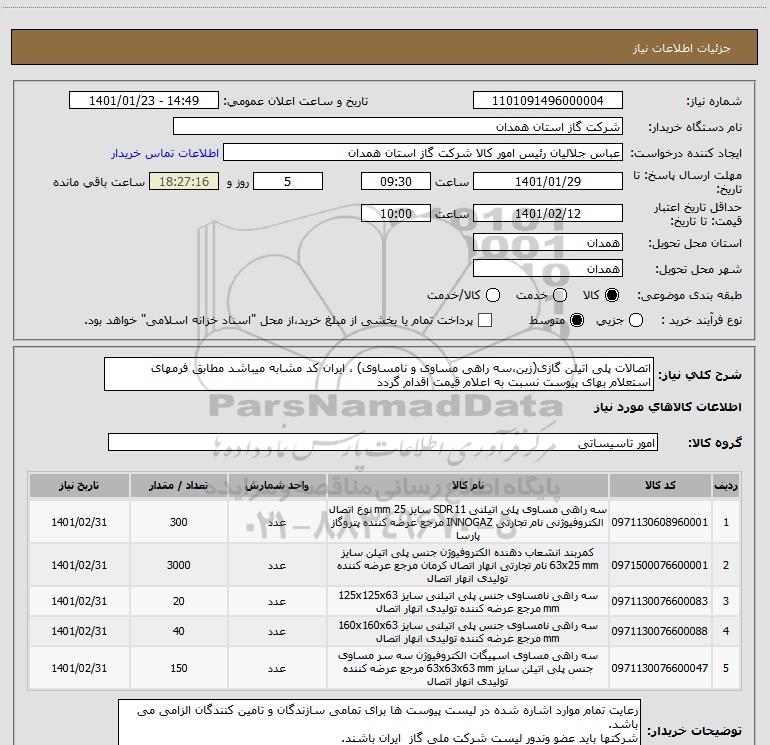Choose the متوسط purchase process option
The height and width of the screenshot is (745, 770).
pos(577,320)
